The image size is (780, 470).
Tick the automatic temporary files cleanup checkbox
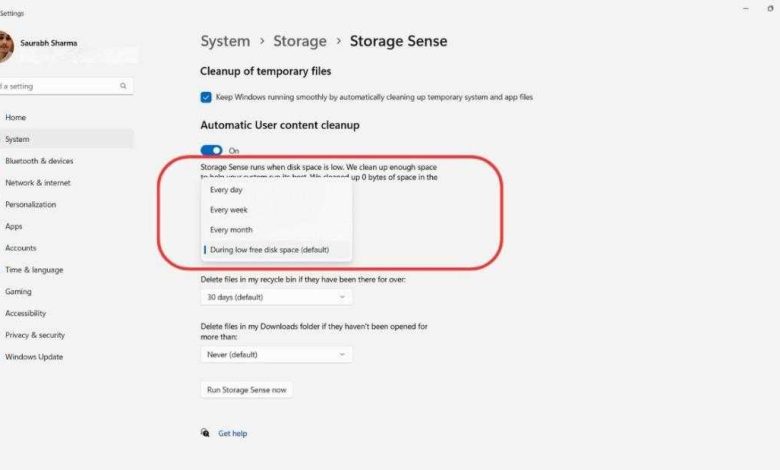tap(206, 97)
